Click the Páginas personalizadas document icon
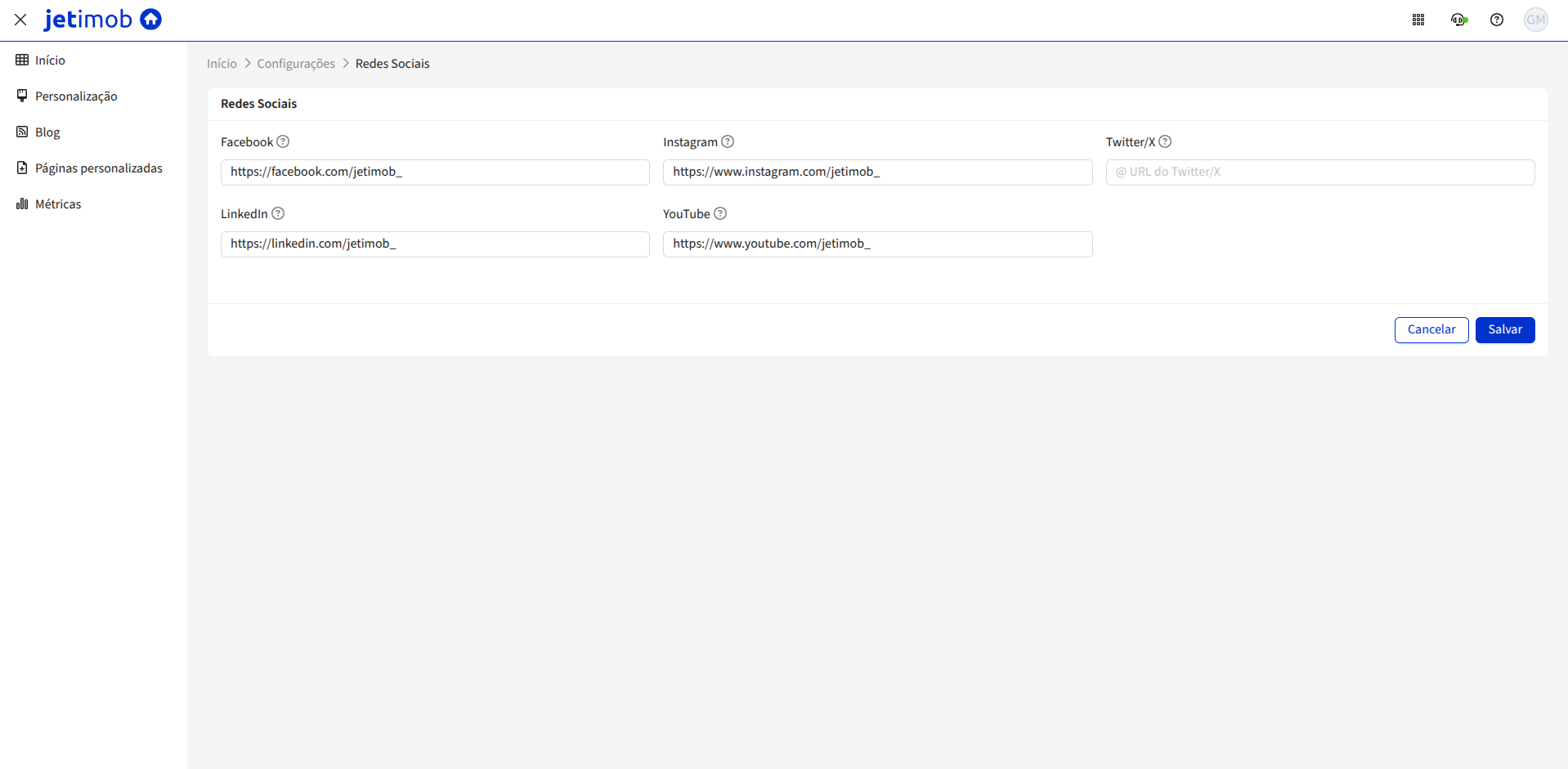The height and width of the screenshot is (769, 1568). 22,168
